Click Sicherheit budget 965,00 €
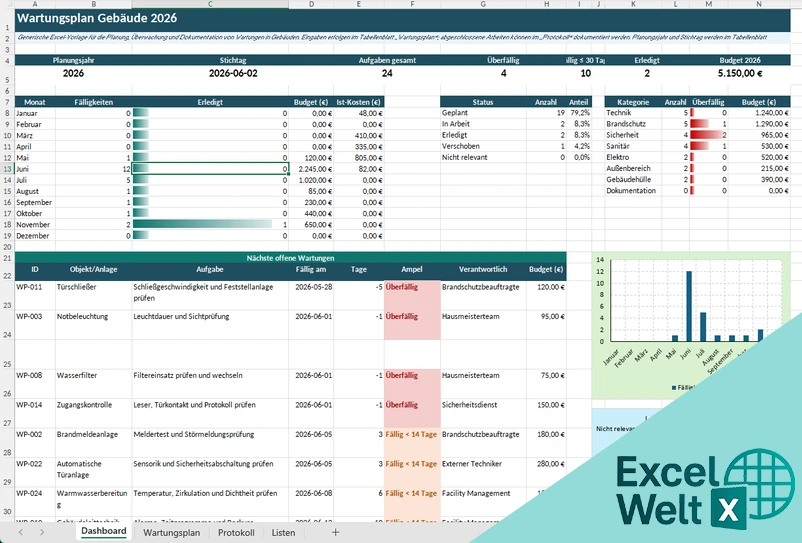The height and width of the screenshot is (543, 802). [x=759, y=135]
